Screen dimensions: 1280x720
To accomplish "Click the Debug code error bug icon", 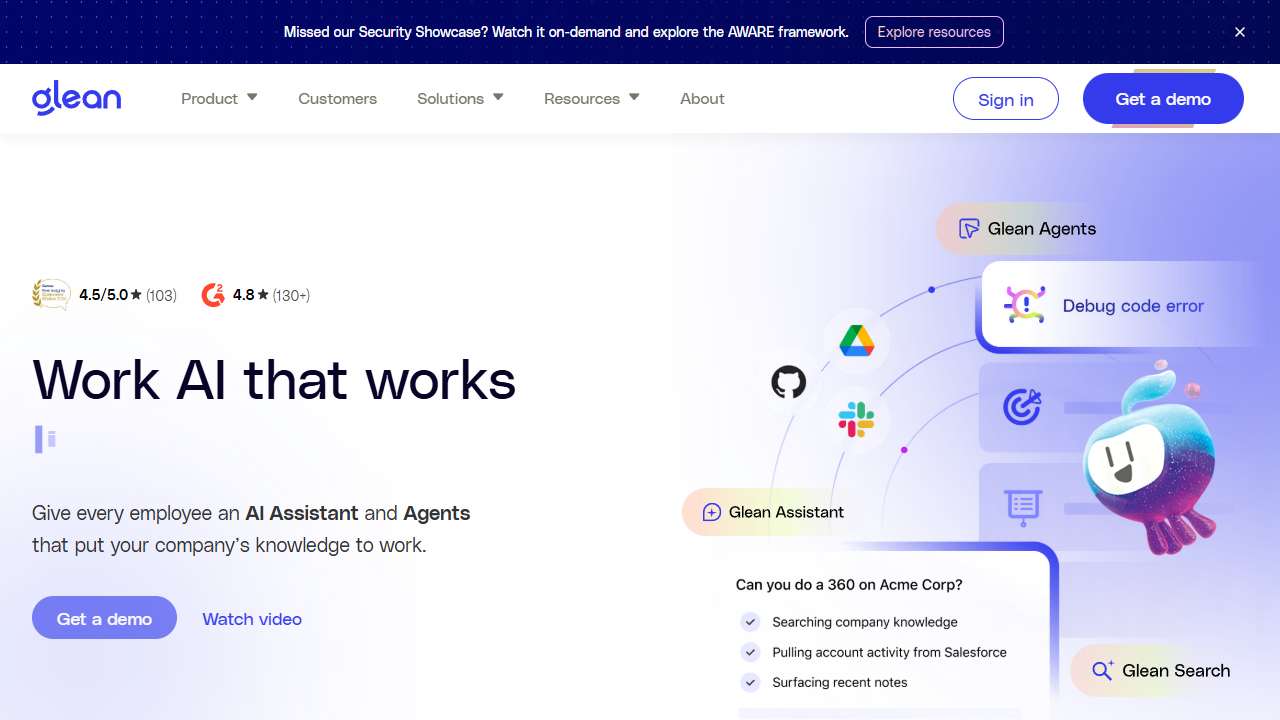I will point(1024,305).
